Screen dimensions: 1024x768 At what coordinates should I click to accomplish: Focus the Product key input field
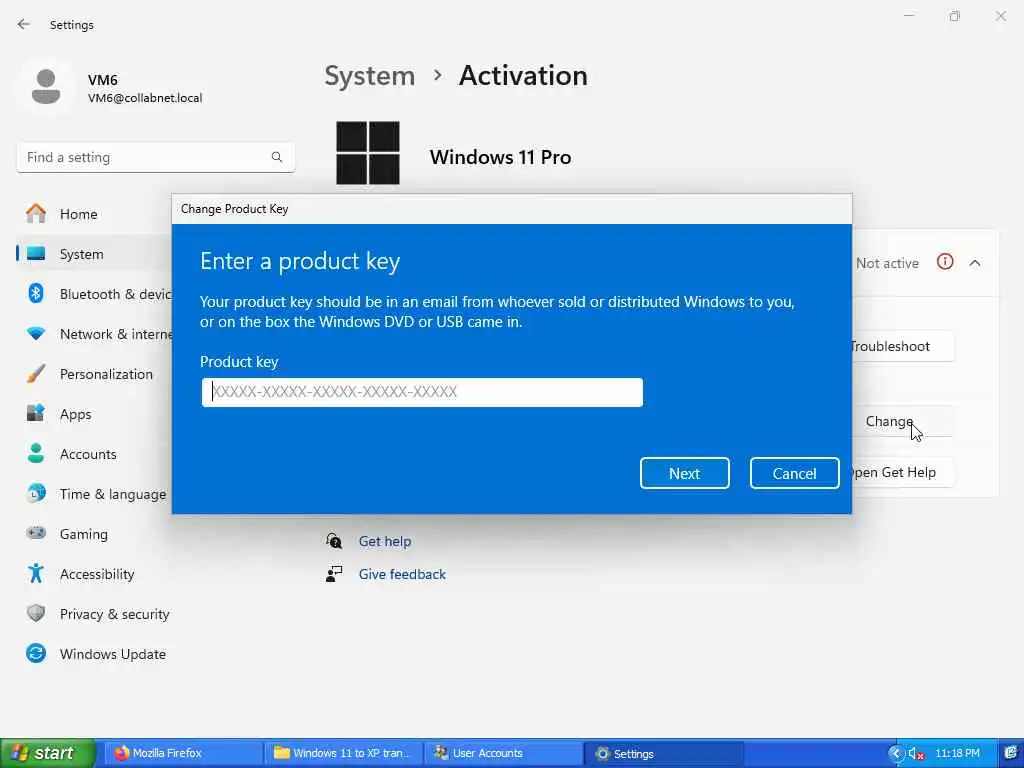click(x=422, y=392)
